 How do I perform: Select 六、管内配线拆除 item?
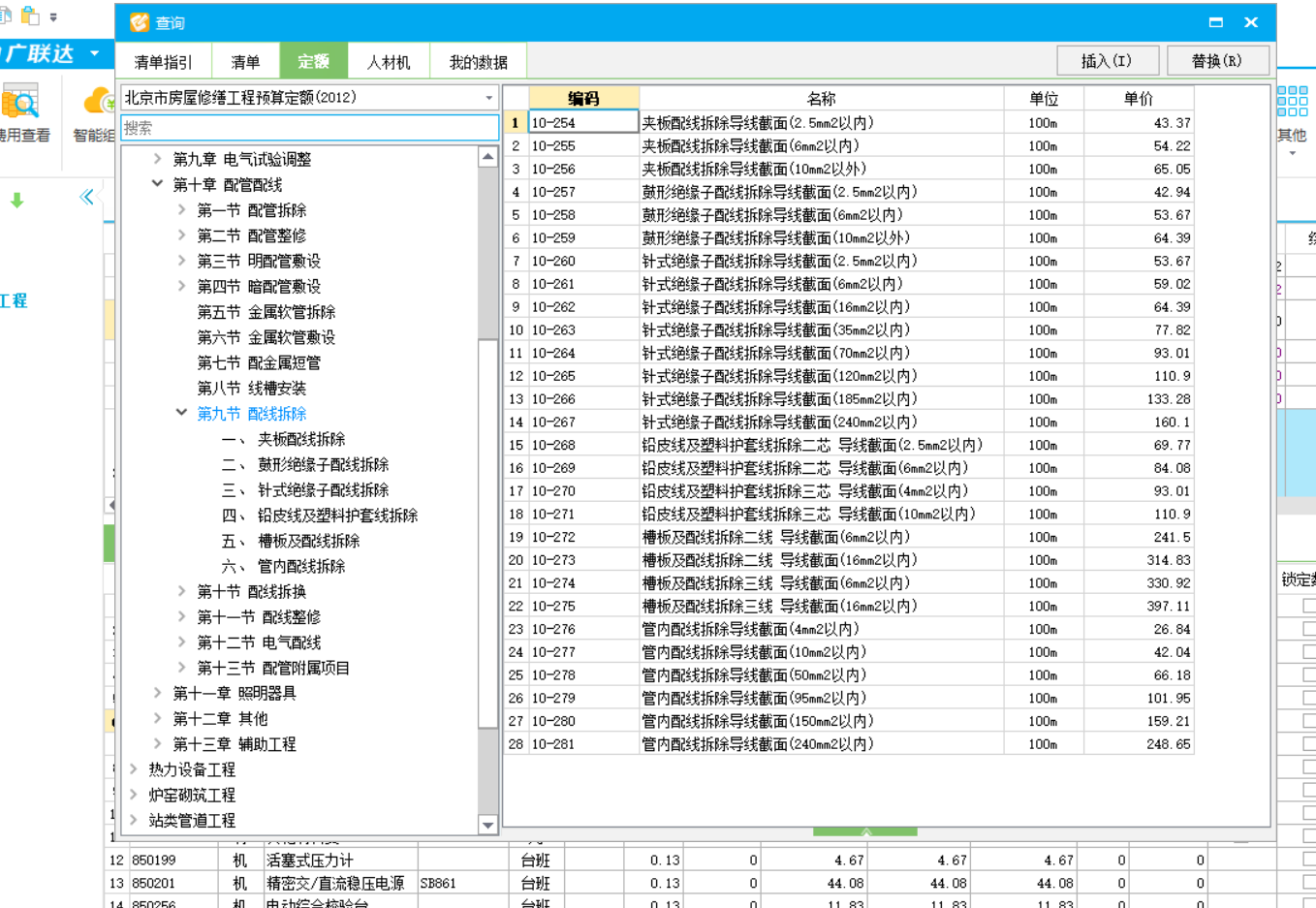tap(283, 566)
